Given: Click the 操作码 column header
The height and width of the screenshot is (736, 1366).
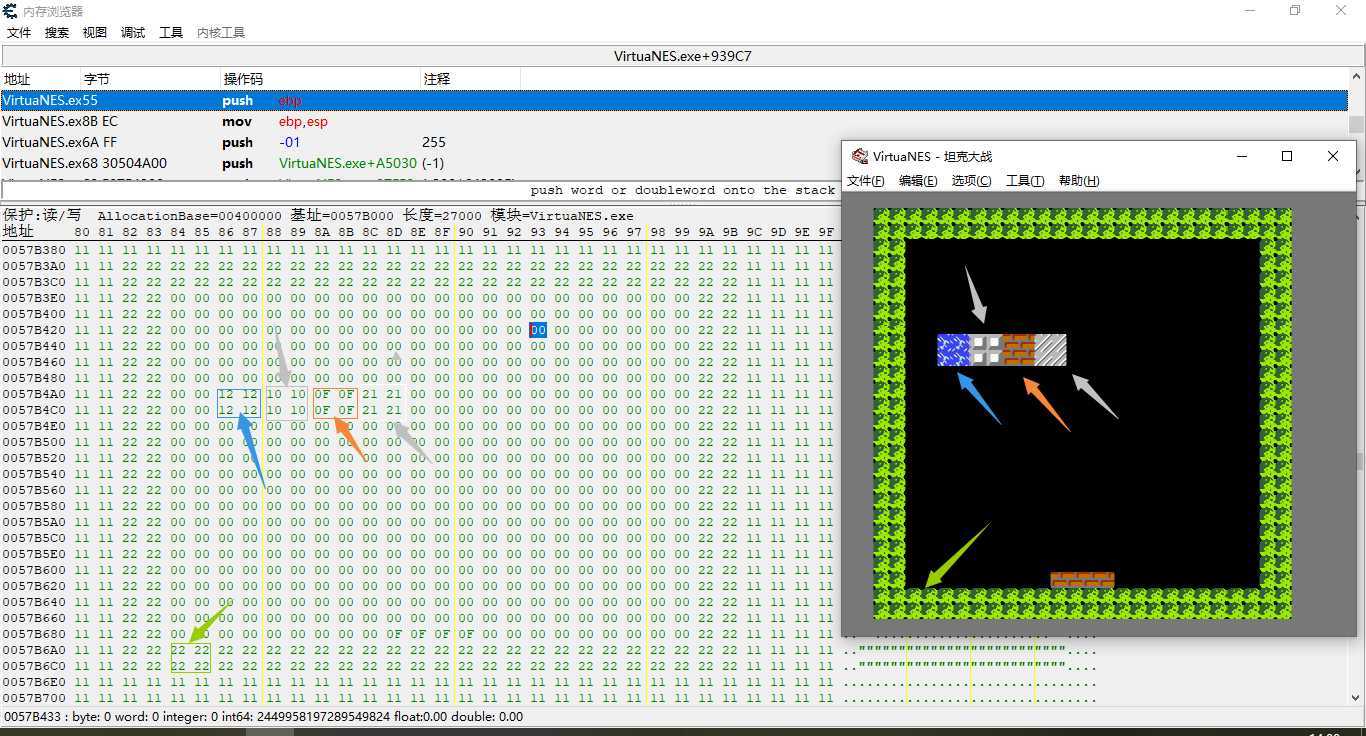Looking at the screenshot, I should 320,79.
